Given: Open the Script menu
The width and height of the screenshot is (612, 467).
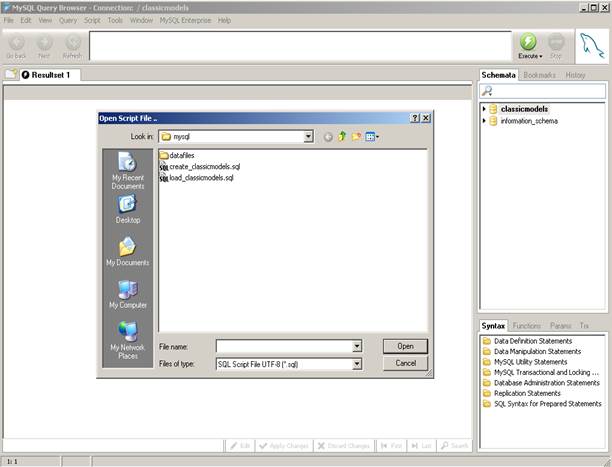Looking at the screenshot, I should coord(92,20).
